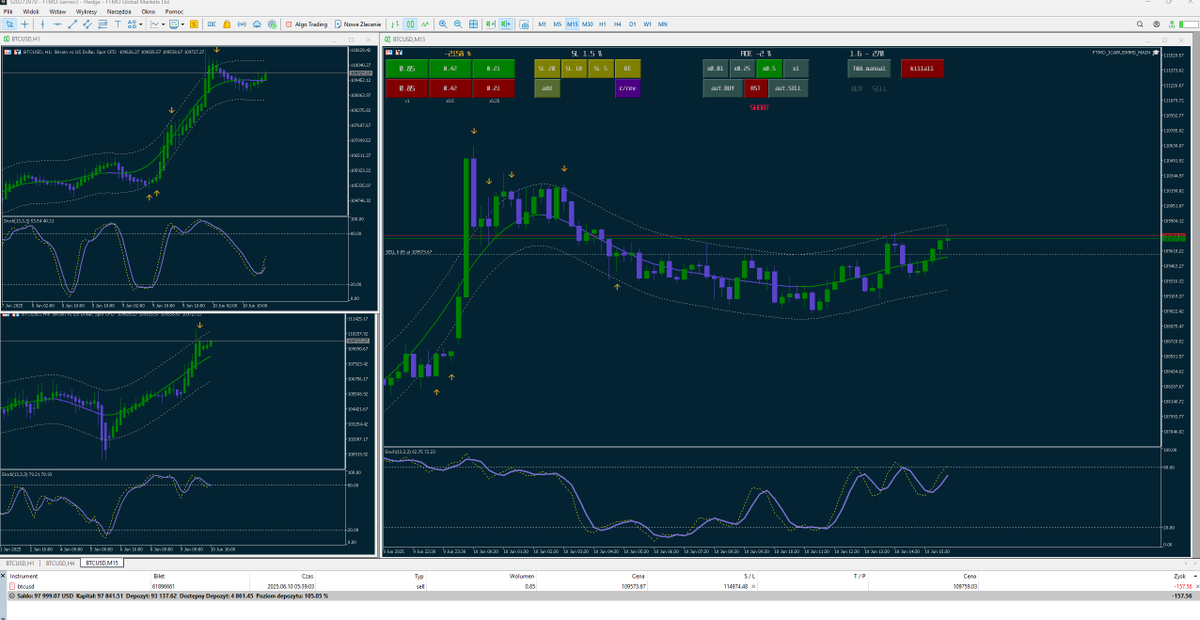Click the SL 20 stop-loss button
Viewport: 1200px width, 620px height.
[x=546, y=68]
